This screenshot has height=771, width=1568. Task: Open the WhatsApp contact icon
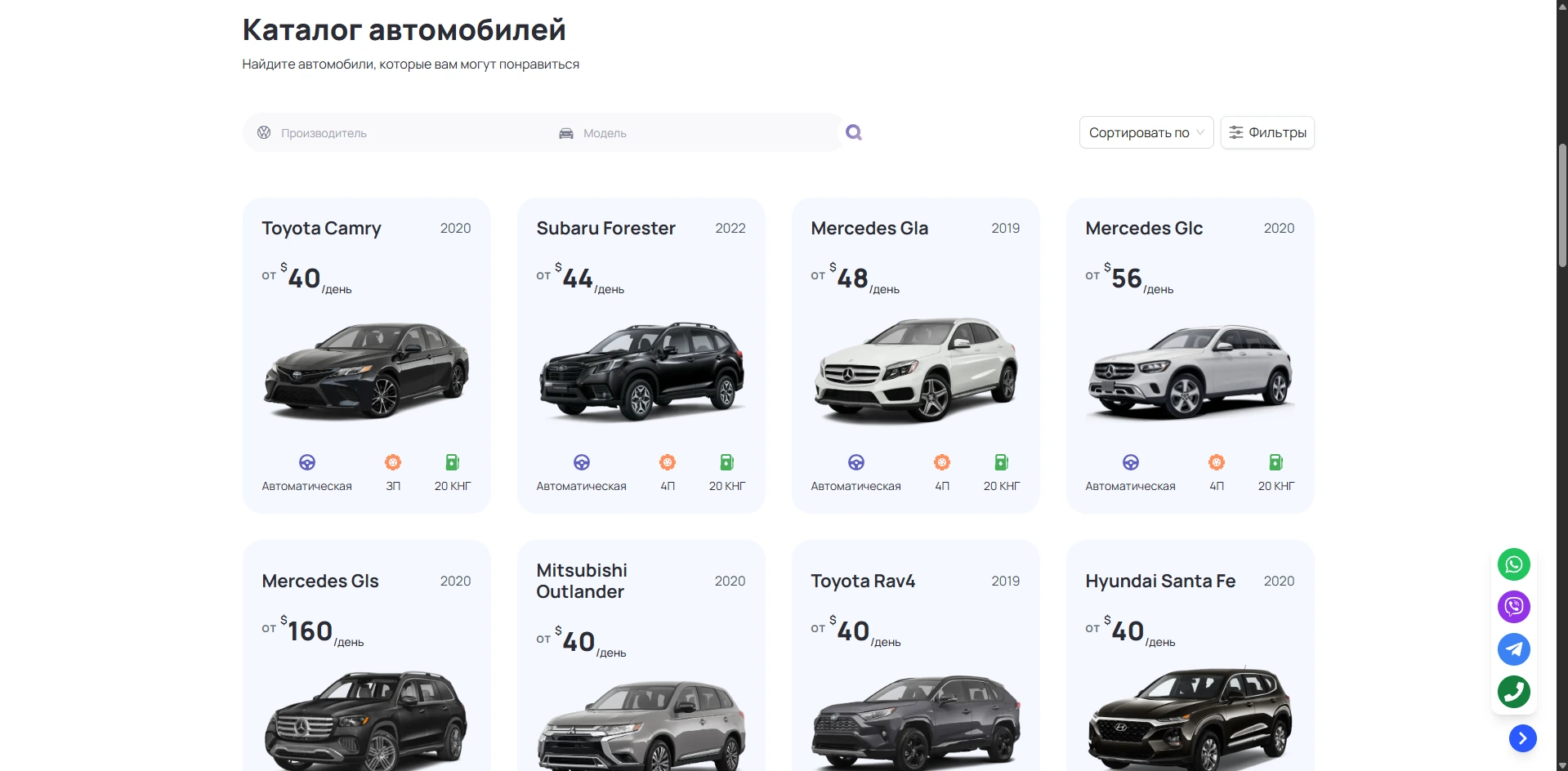pos(1513,564)
